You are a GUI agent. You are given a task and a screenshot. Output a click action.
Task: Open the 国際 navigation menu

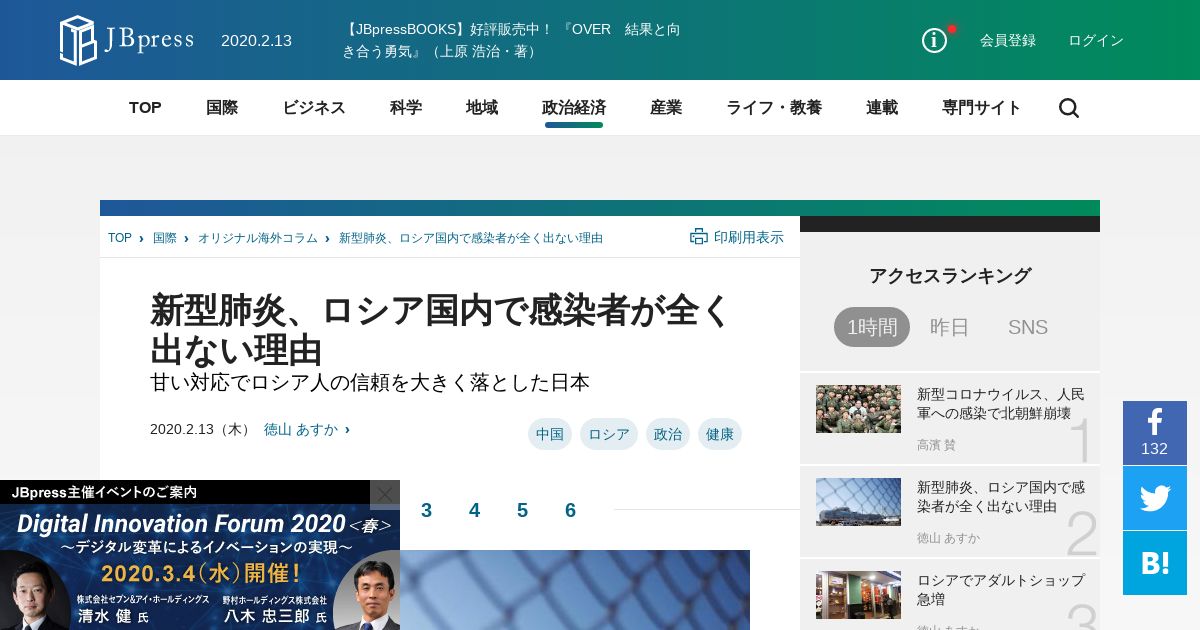[222, 108]
